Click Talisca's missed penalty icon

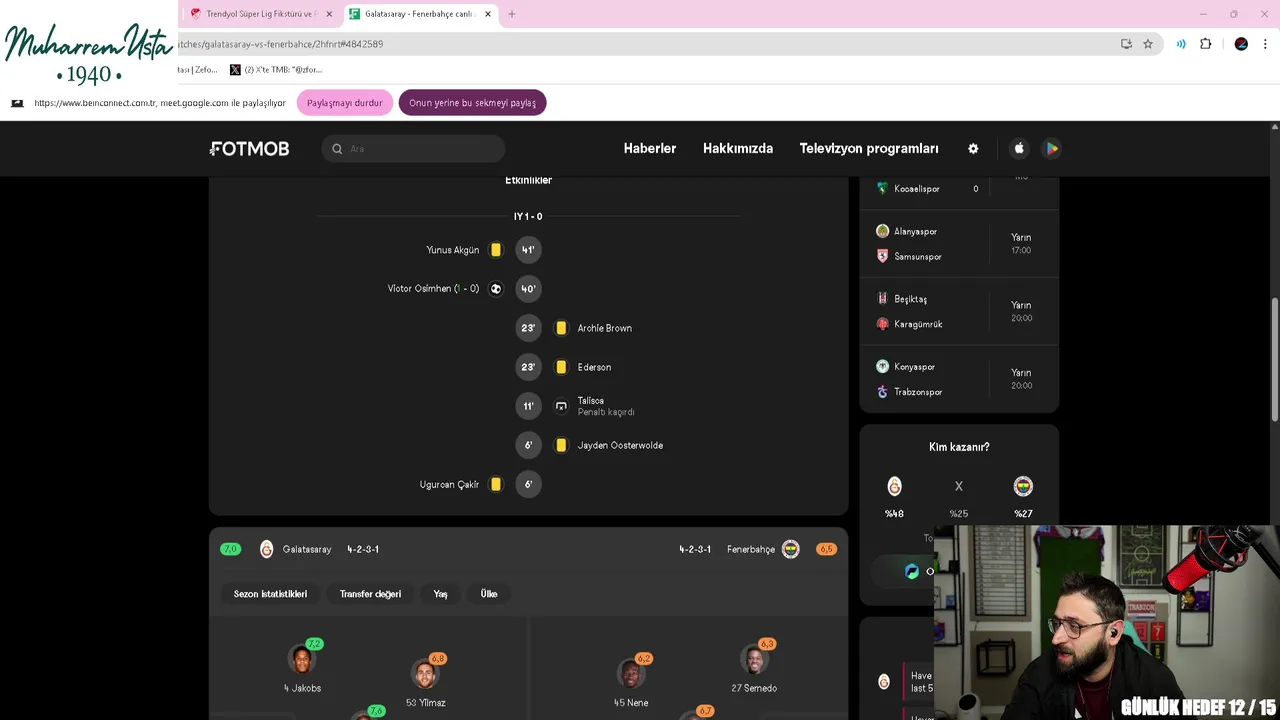click(x=561, y=406)
